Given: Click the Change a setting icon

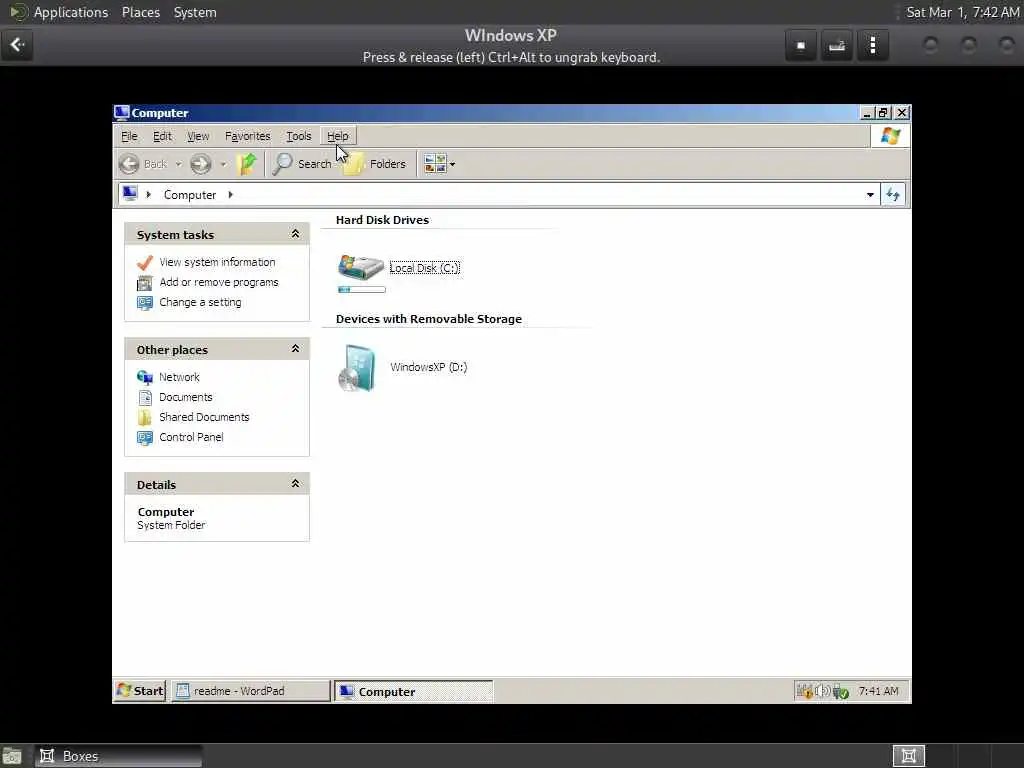Looking at the screenshot, I should tap(144, 303).
